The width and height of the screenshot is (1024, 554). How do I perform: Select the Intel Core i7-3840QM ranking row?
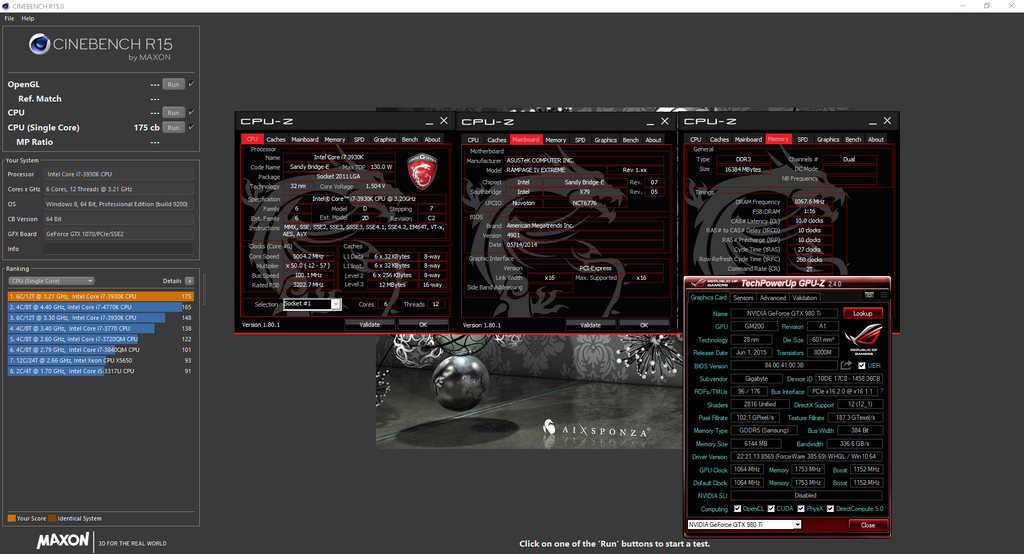point(101,350)
